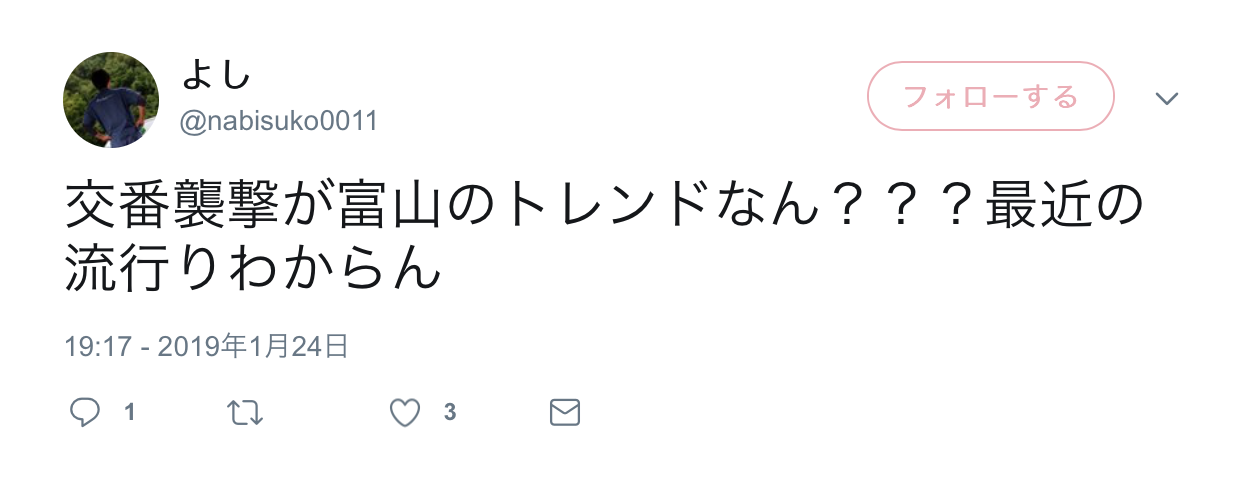Send tweet via the envelope message icon

[565, 412]
